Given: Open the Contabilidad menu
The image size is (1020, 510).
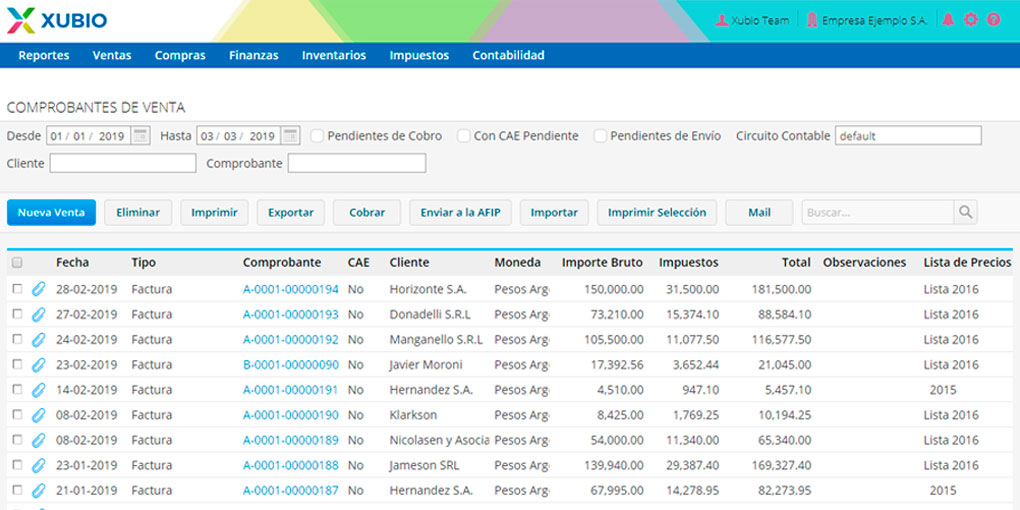Looking at the screenshot, I should point(508,56).
